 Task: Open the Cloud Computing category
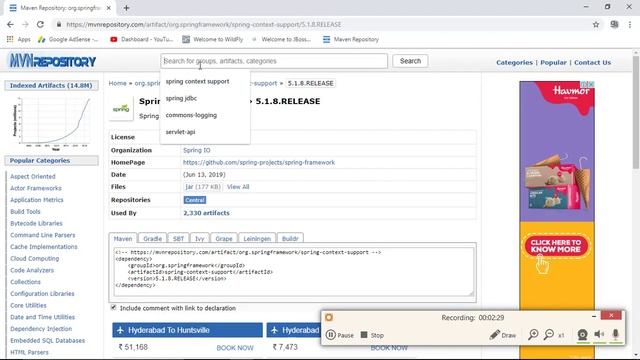[x=35, y=258]
